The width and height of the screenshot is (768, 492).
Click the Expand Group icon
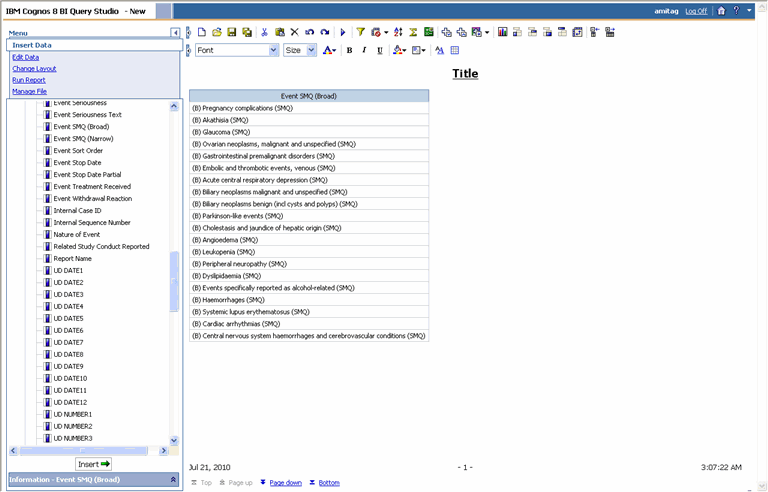click(x=610, y=32)
